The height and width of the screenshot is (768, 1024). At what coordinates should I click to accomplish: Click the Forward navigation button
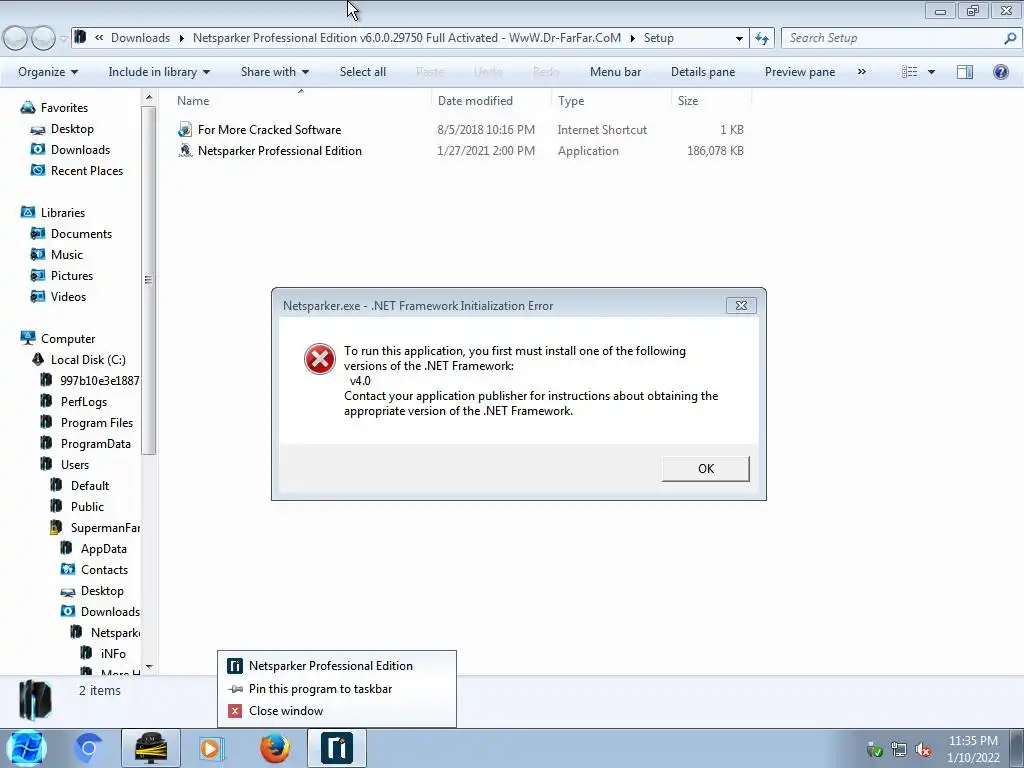(x=43, y=39)
